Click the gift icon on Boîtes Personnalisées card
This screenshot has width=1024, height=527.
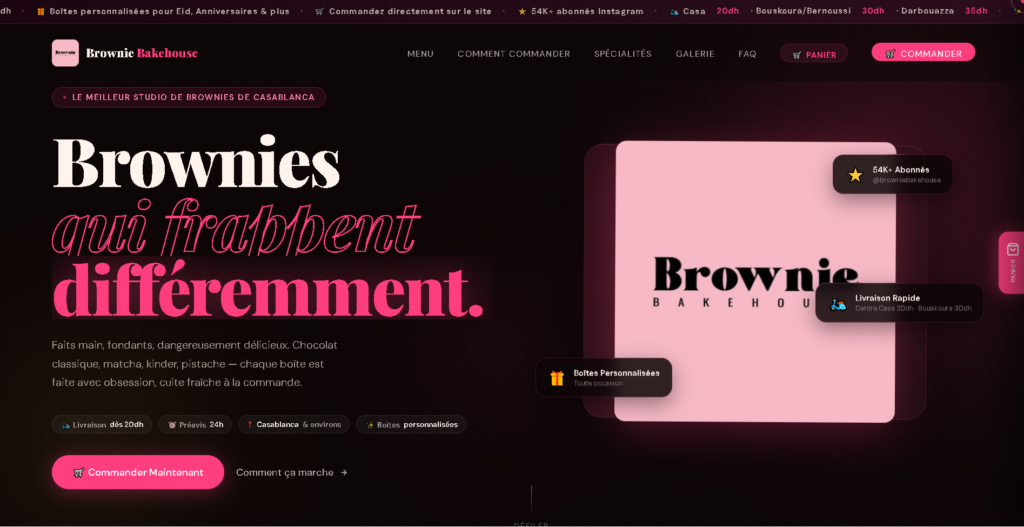click(x=557, y=378)
